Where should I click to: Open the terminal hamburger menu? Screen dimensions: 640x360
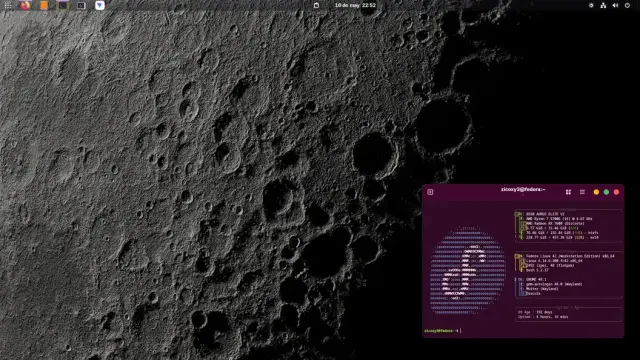tap(582, 192)
